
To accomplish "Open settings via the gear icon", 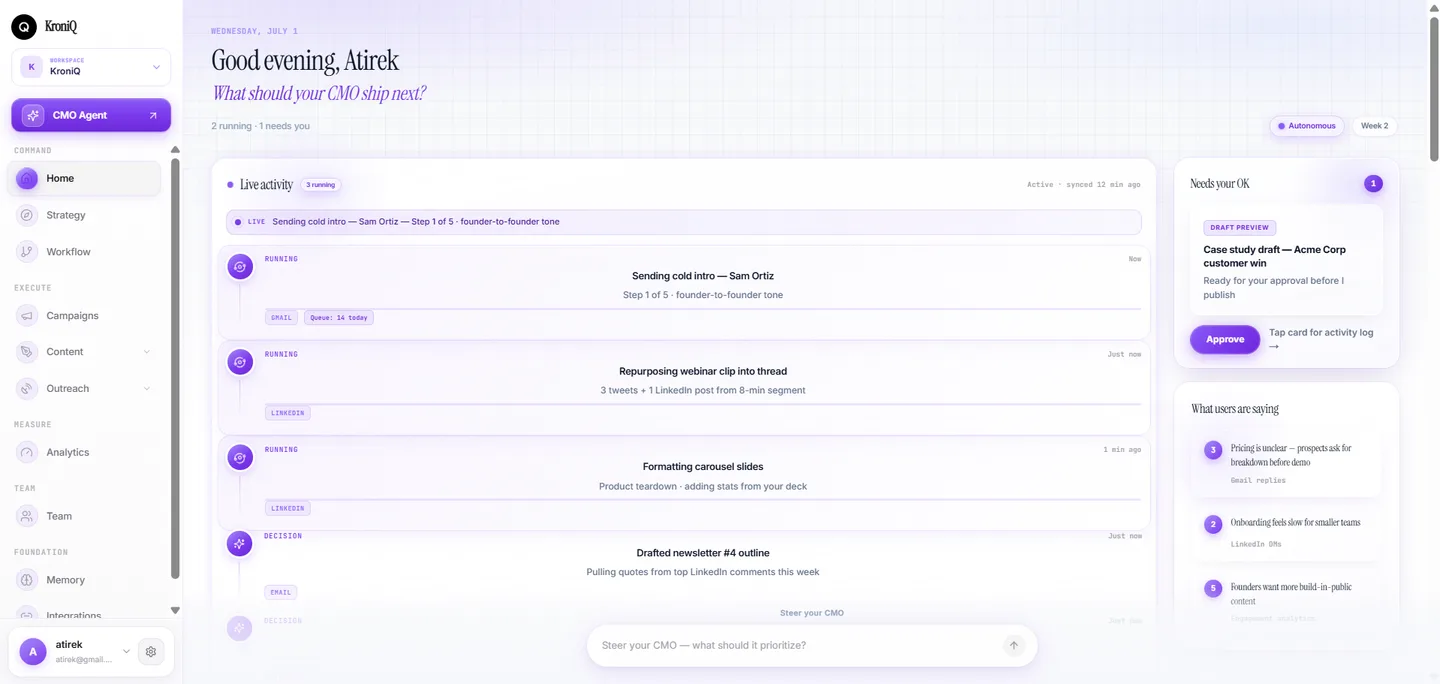I will 151,652.
